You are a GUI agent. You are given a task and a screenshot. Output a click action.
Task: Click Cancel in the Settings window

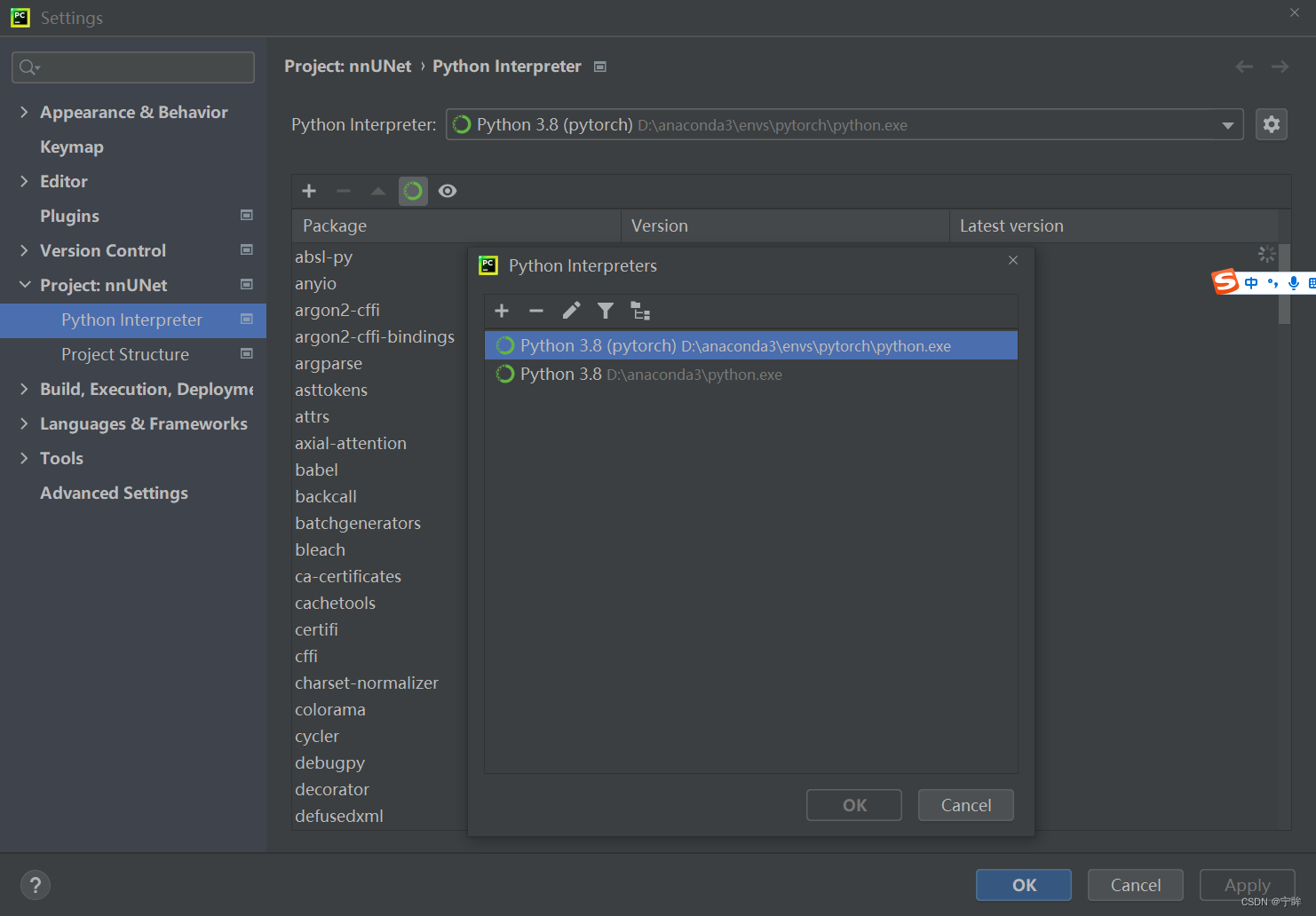point(1136,885)
